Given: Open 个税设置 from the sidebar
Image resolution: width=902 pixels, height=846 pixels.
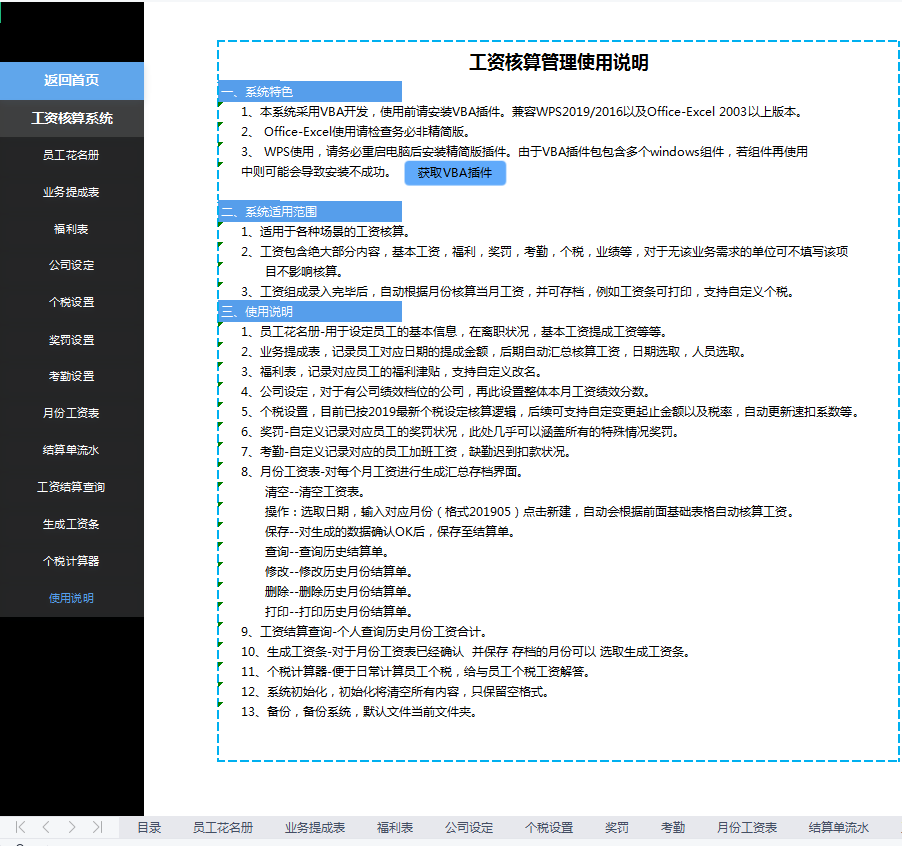Looking at the screenshot, I should coord(72,302).
